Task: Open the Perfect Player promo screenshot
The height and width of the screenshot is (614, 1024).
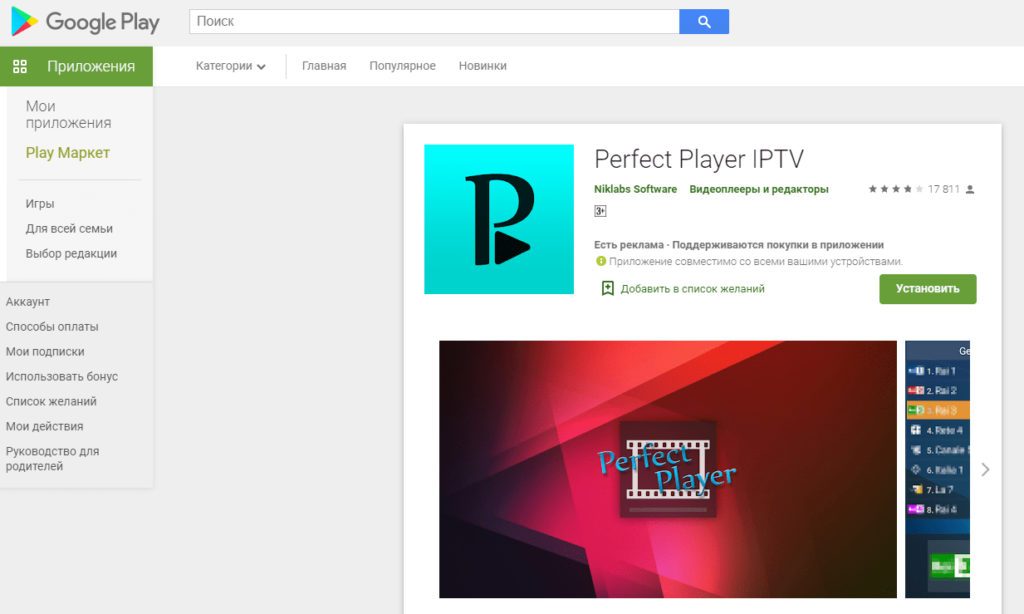Action: click(668, 469)
